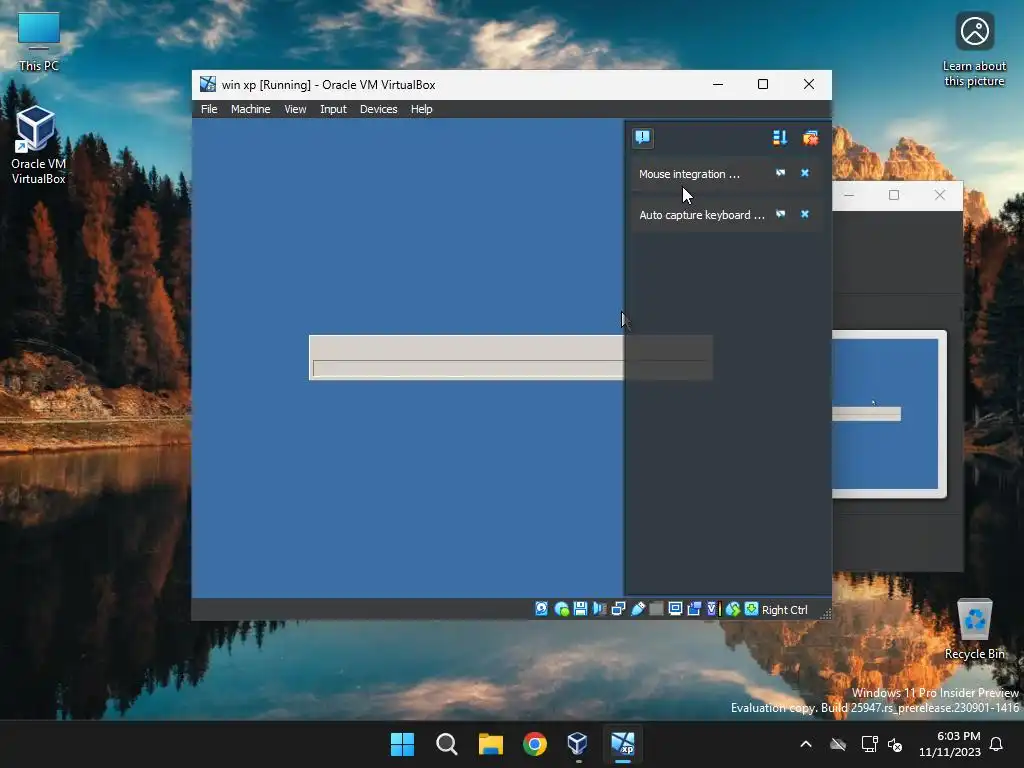Click the network adapters status bar indicator
The image size is (1024, 768).
[x=618, y=609]
